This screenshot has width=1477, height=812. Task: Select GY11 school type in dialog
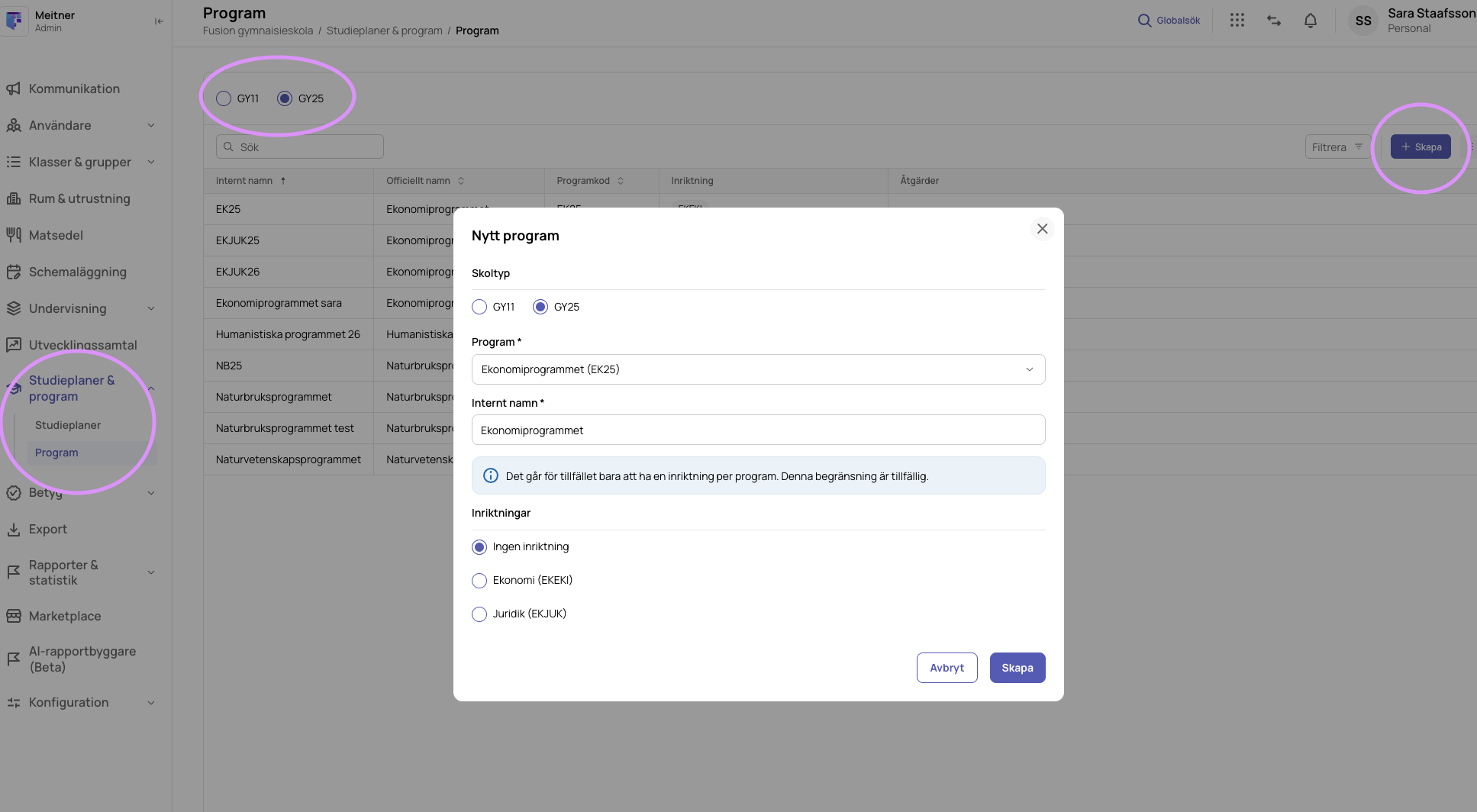(479, 307)
